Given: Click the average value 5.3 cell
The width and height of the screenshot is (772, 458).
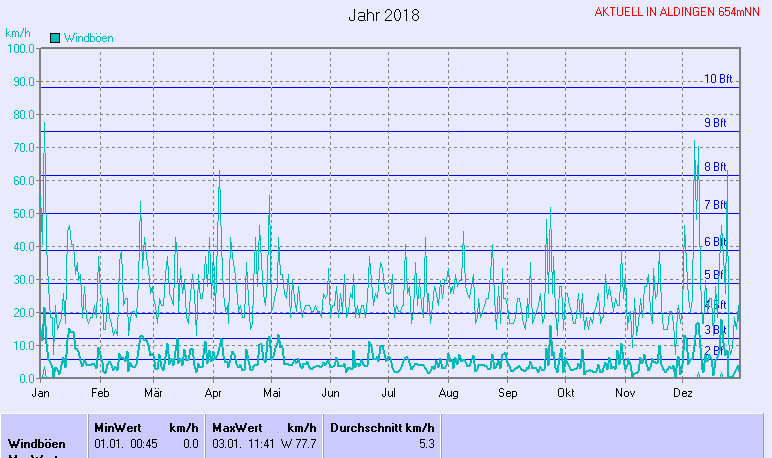Looking at the screenshot, I should point(426,443).
